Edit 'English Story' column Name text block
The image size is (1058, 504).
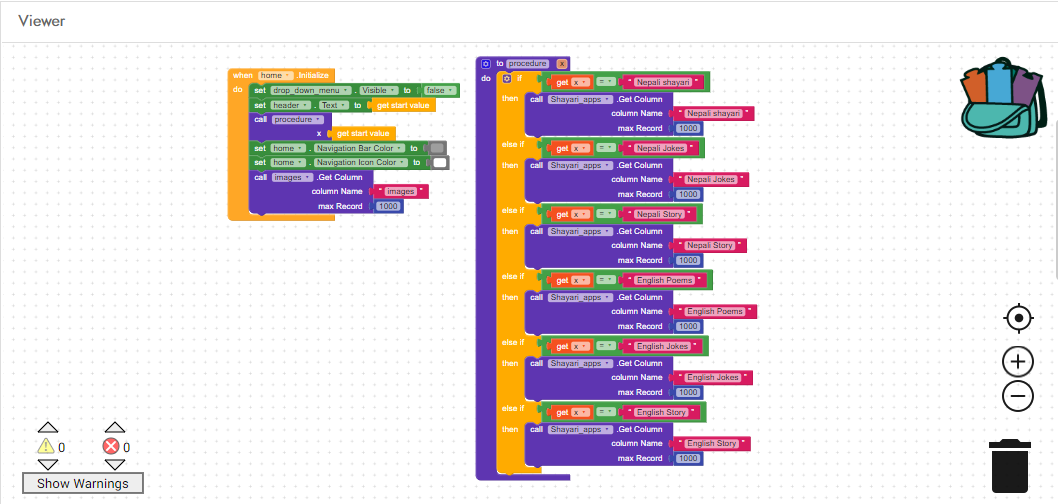712,443
